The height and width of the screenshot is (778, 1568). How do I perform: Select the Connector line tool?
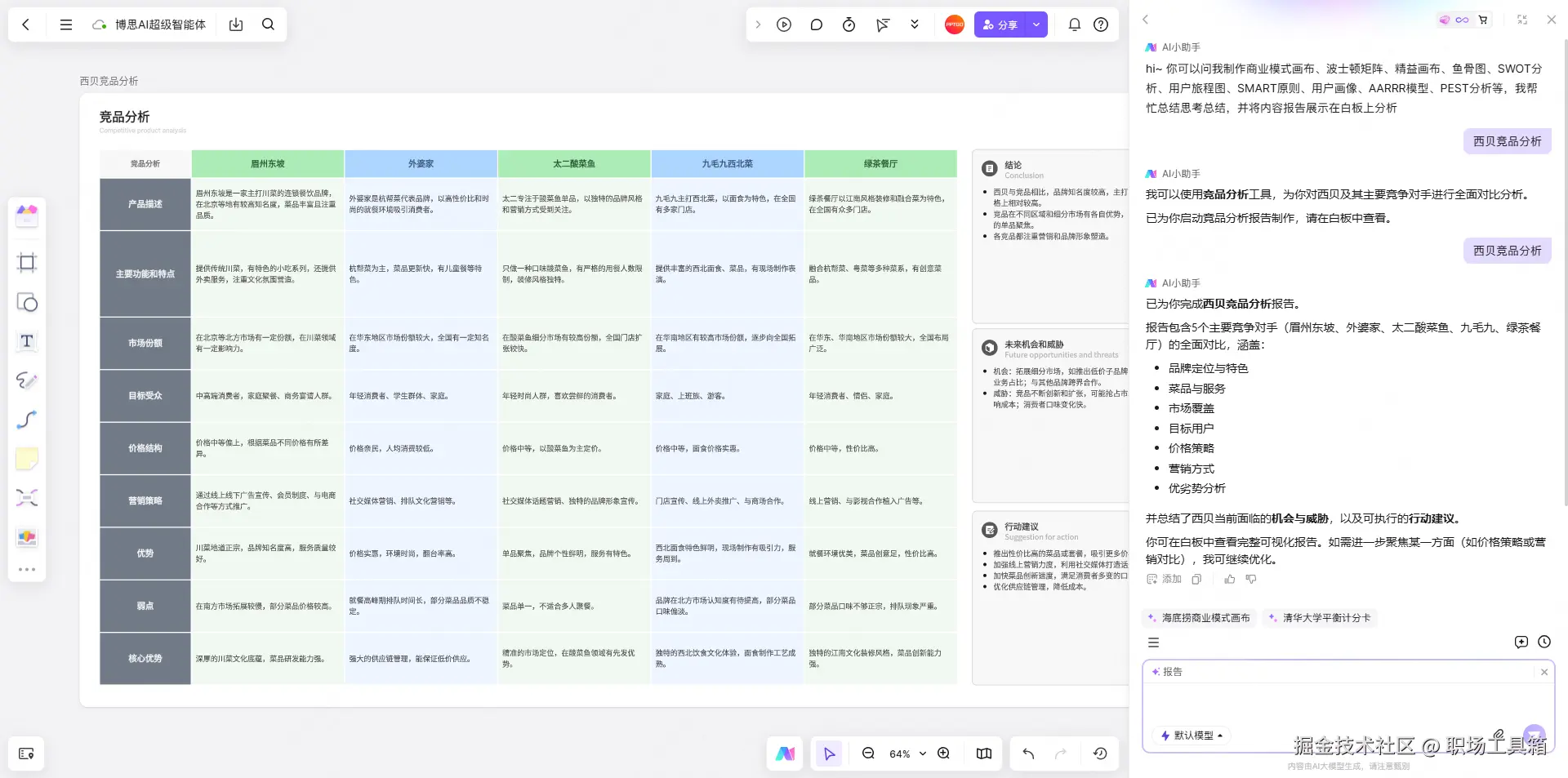(x=27, y=420)
